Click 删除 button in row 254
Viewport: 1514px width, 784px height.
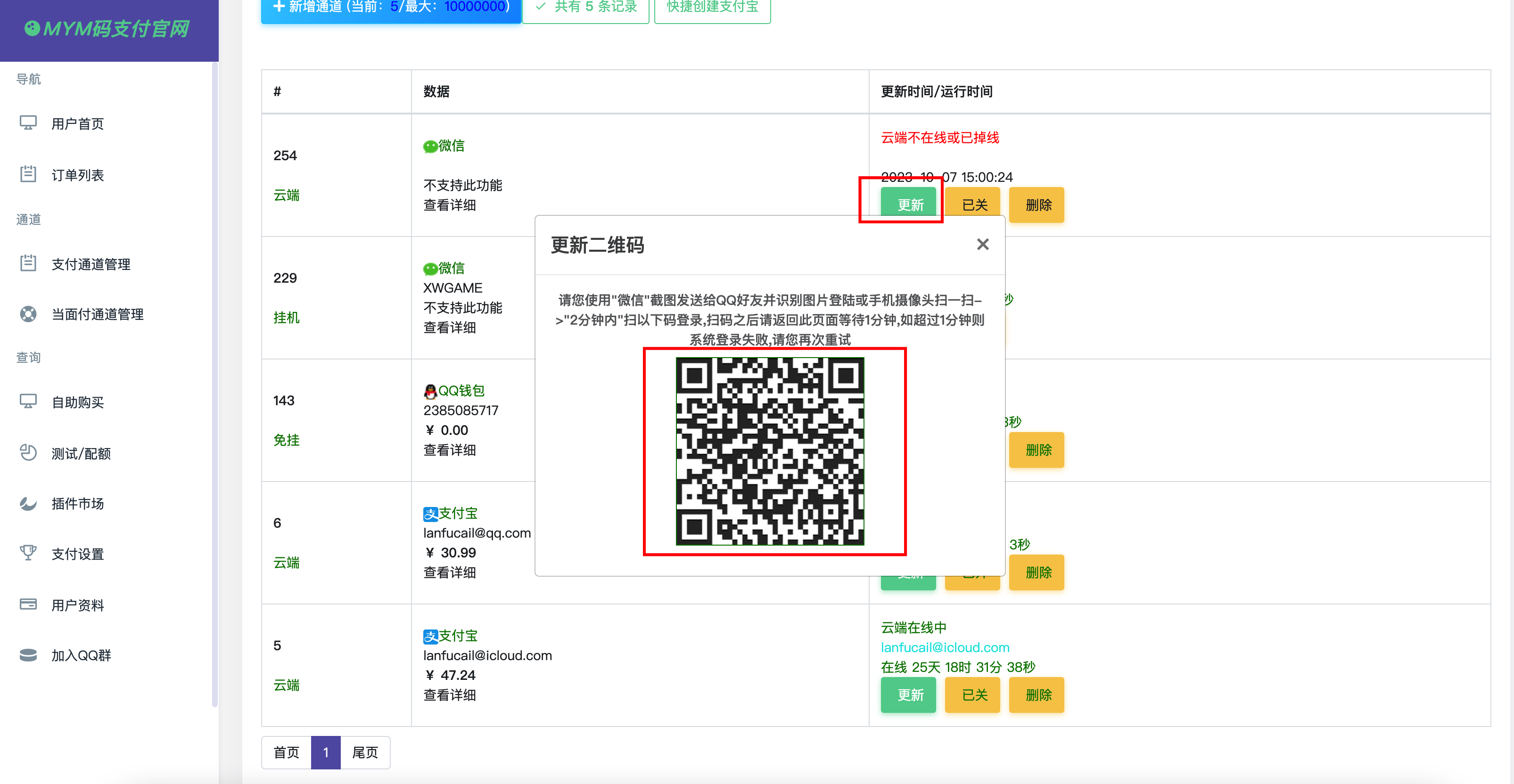click(x=1037, y=204)
